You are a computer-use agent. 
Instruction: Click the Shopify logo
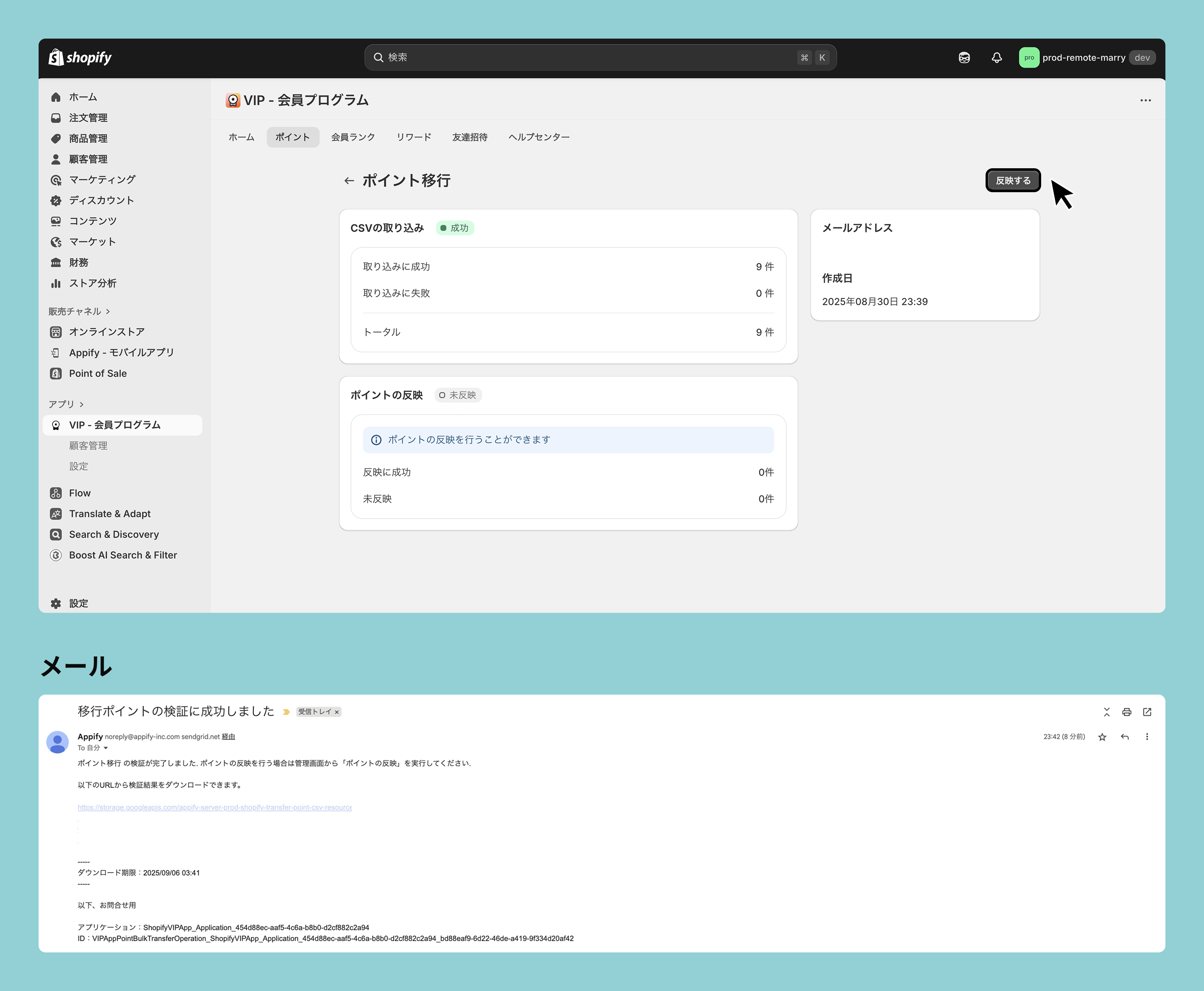pyautogui.click(x=80, y=57)
